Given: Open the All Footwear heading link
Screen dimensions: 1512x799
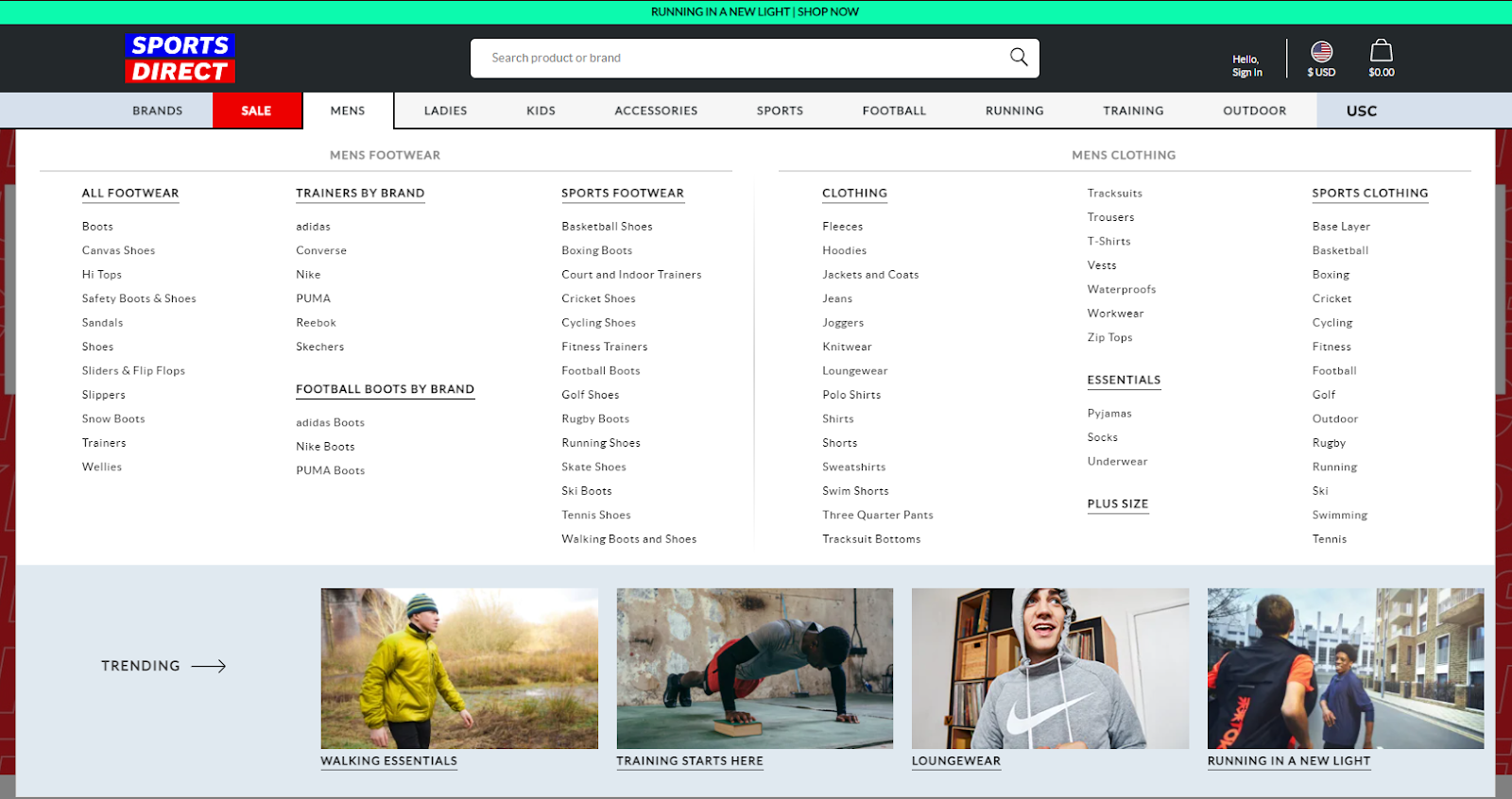Looking at the screenshot, I should point(130,193).
